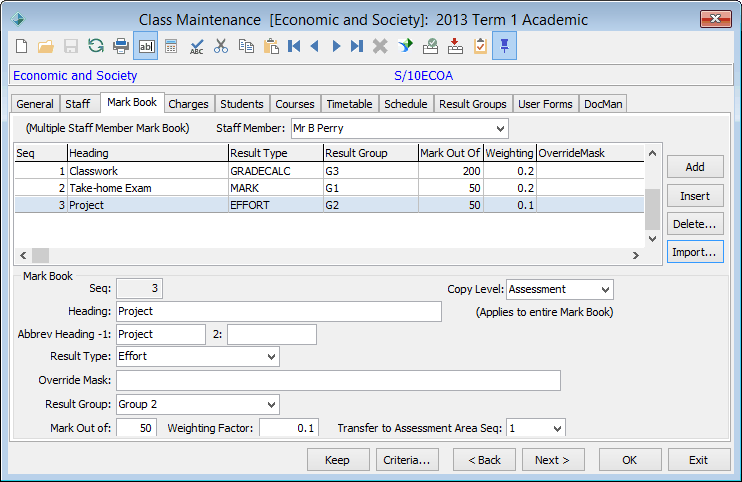Click the Abbrev Heading 2 field
This screenshot has height=482, width=742.
tap(272, 334)
